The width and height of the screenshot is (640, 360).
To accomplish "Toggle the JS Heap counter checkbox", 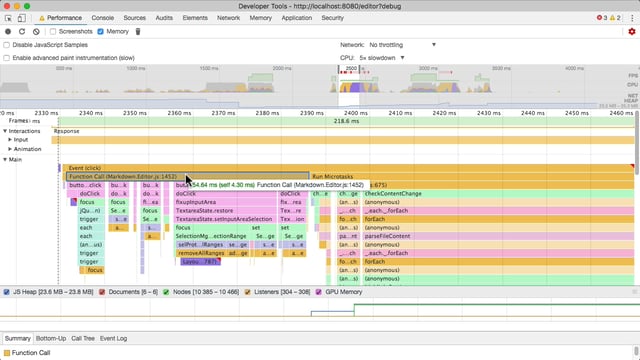I will [x=7, y=292].
